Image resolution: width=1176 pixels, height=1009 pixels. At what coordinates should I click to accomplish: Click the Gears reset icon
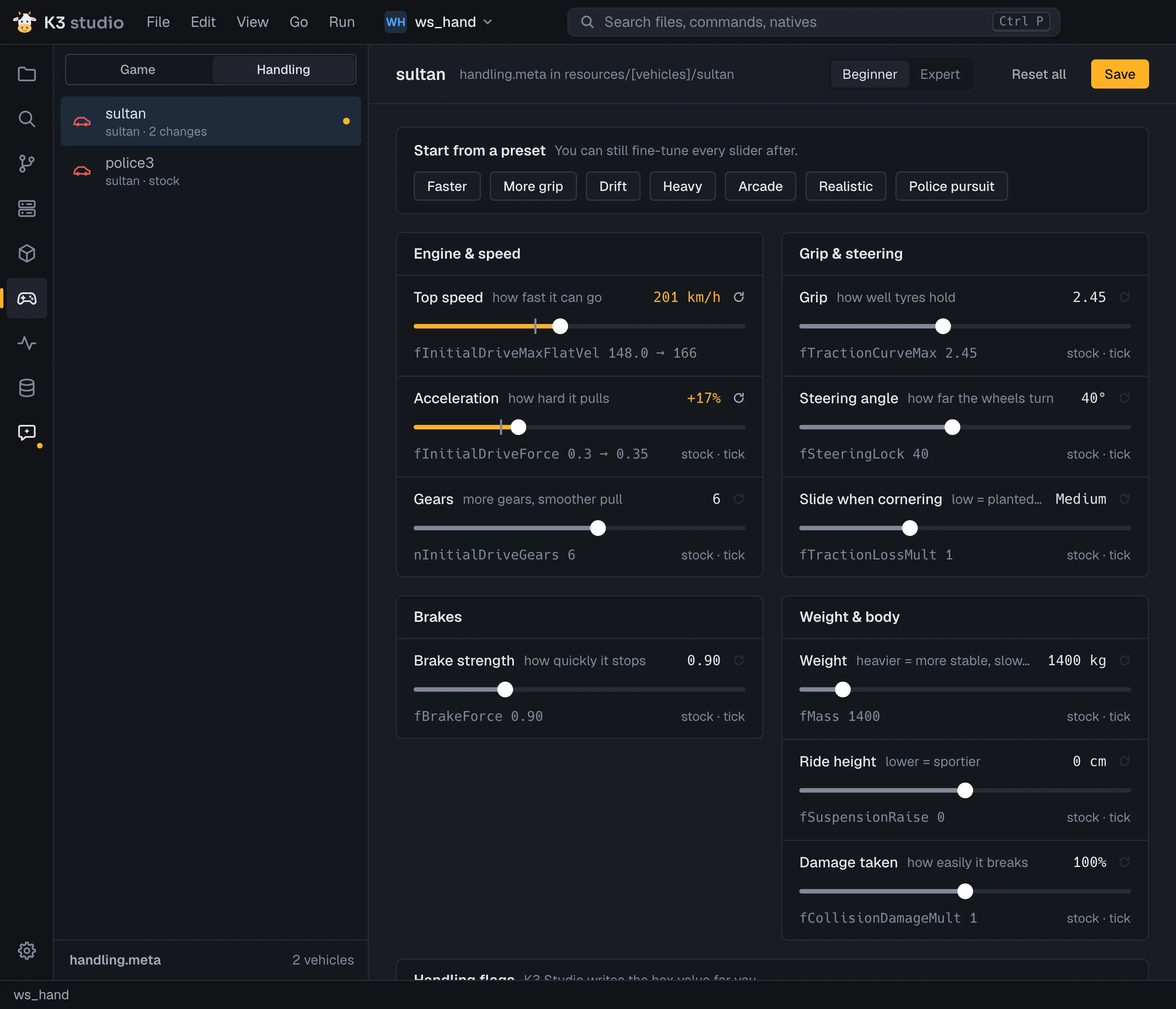tap(738, 499)
